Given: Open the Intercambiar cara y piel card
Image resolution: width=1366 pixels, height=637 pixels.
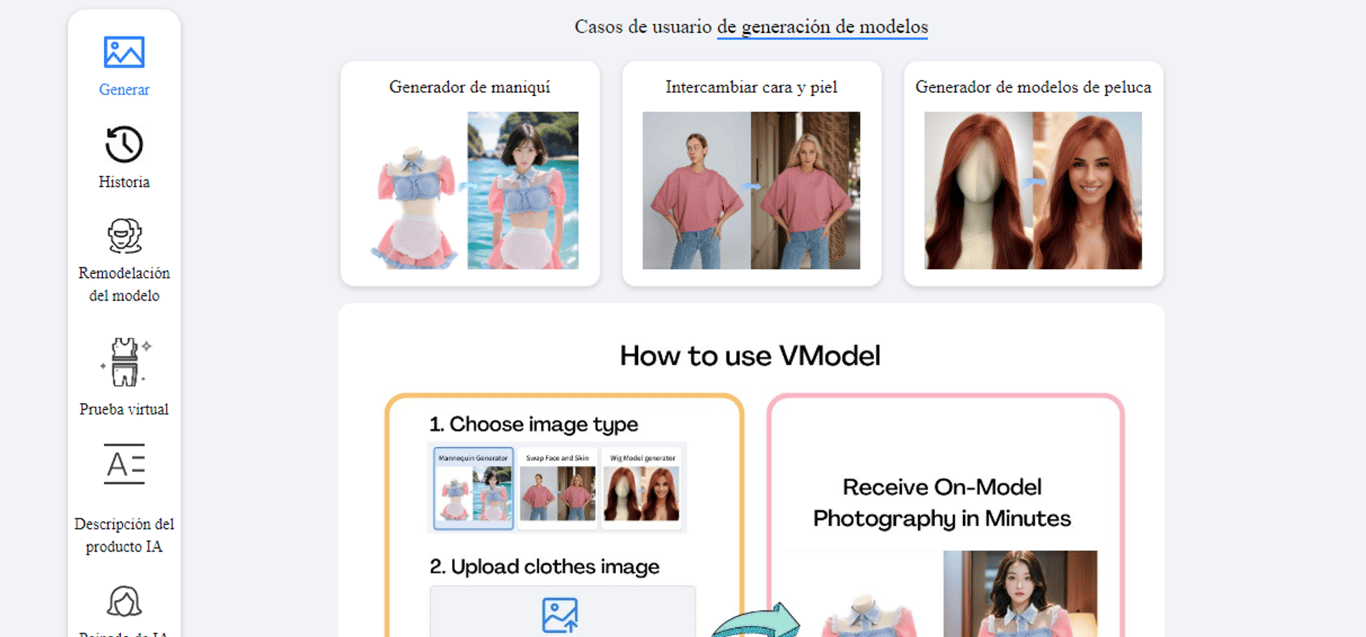Looking at the screenshot, I should [752, 174].
